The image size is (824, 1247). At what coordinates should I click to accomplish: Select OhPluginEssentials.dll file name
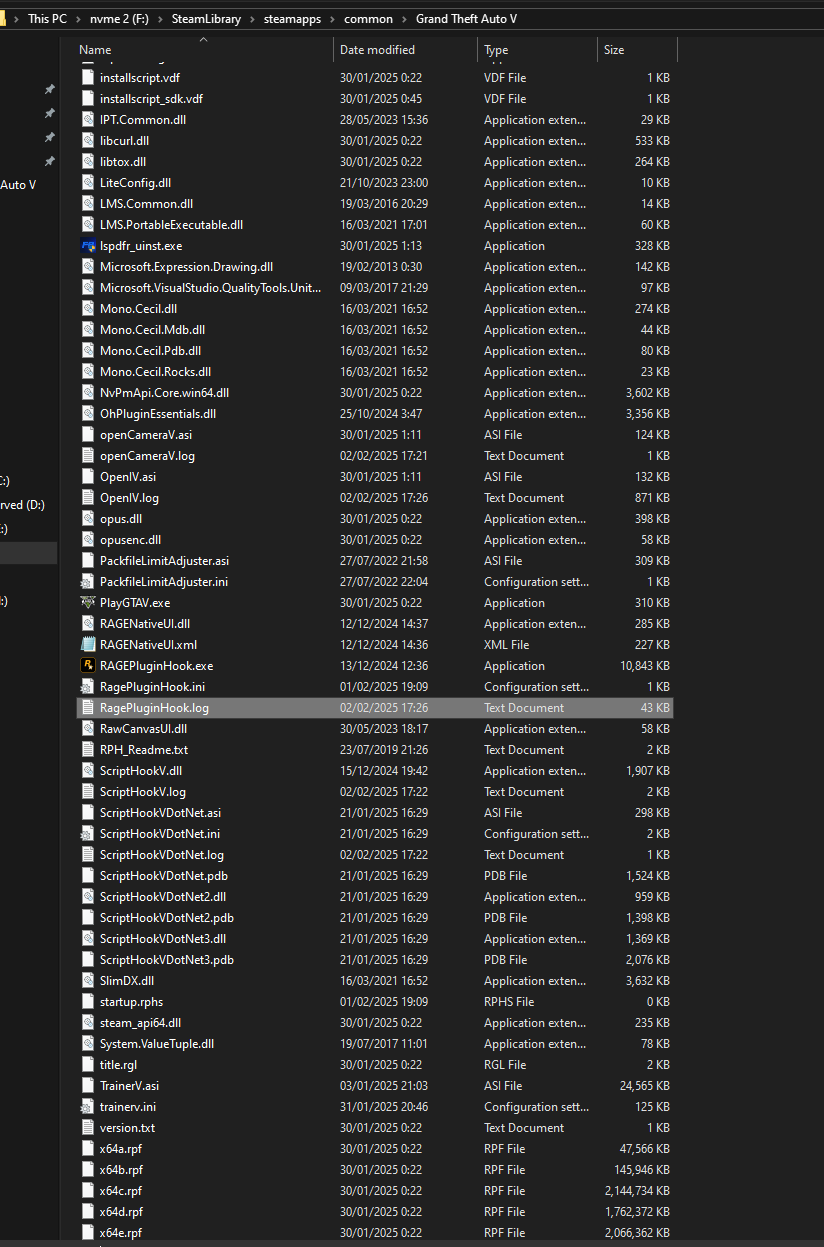coord(158,414)
